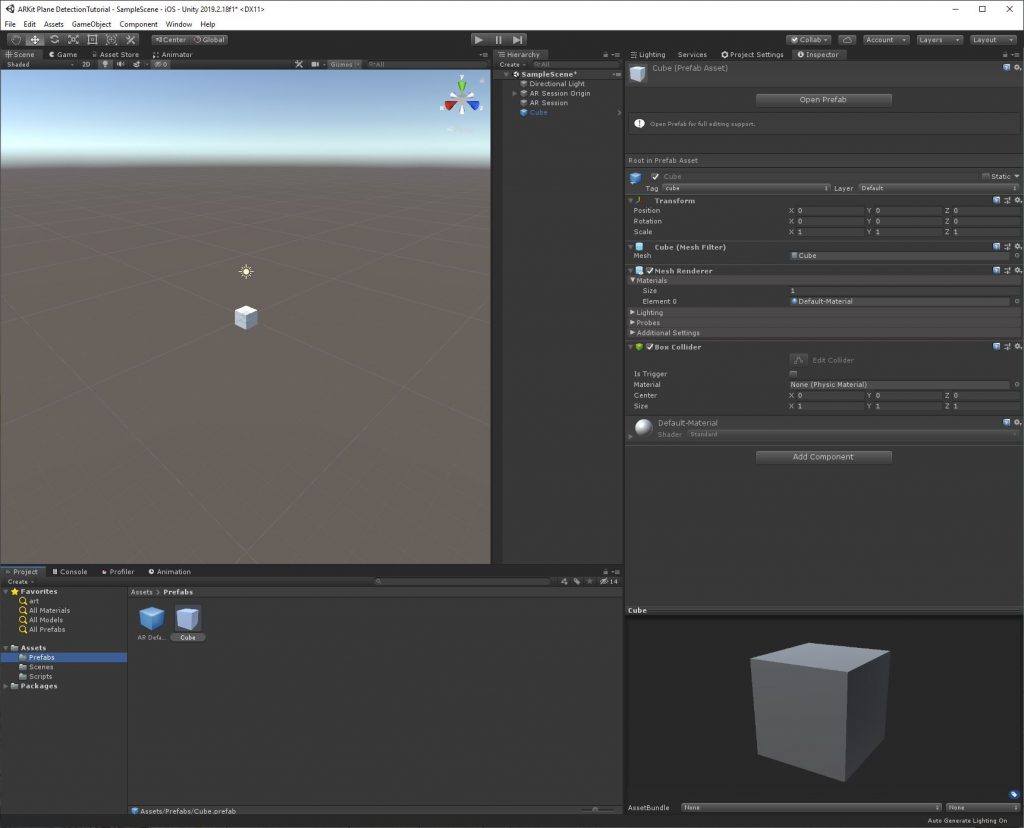Toggle scene lighting lightbulb icon
The image size is (1024, 828).
(105, 64)
